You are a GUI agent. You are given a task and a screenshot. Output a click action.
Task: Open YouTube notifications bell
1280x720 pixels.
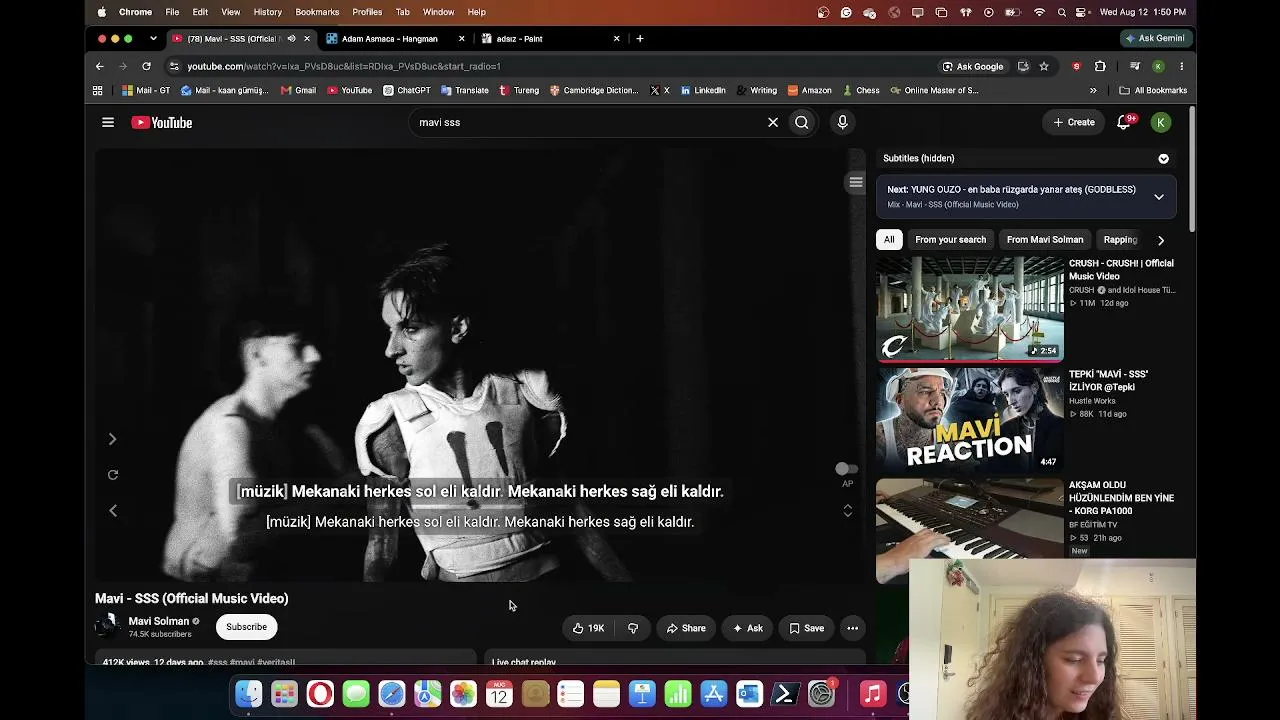(1124, 122)
